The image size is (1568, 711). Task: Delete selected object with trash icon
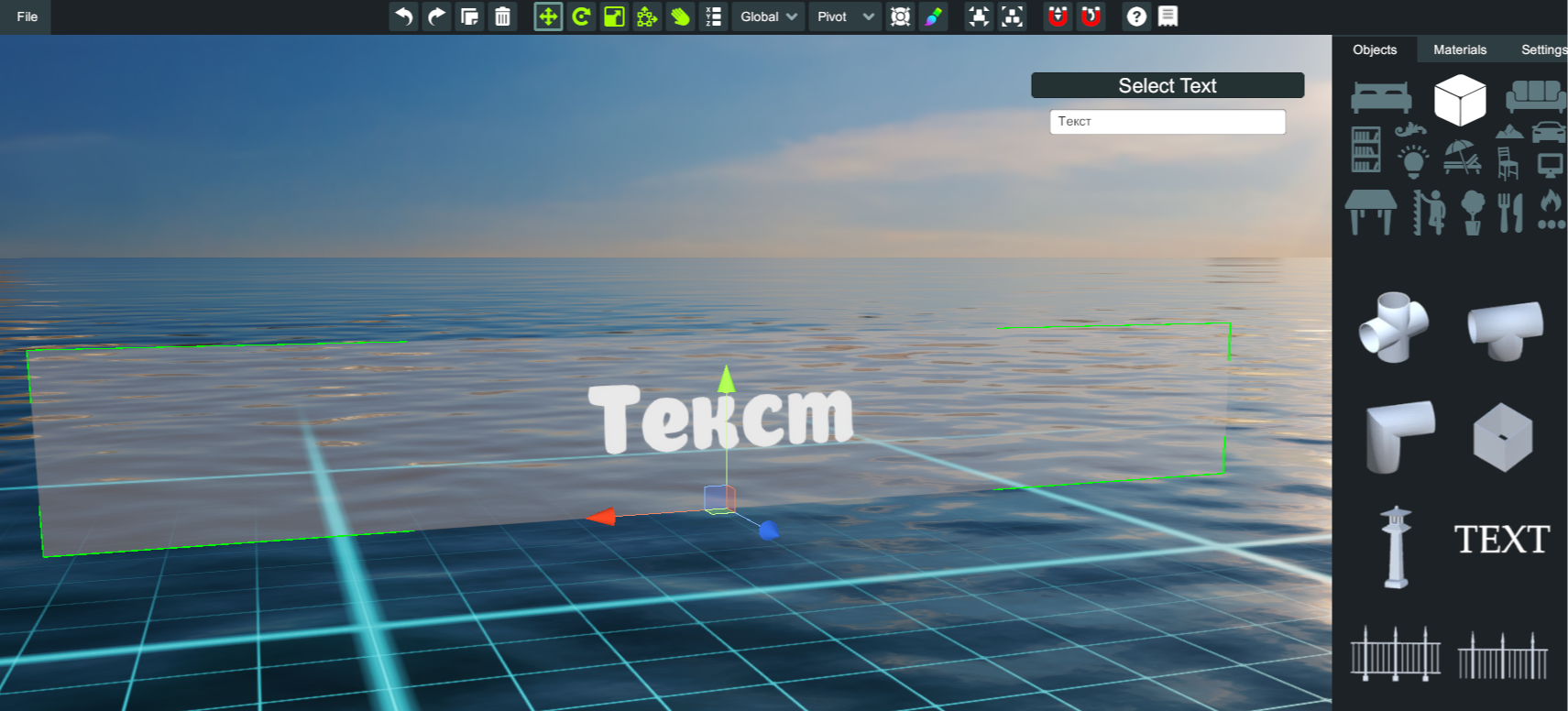(x=503, y=16)
